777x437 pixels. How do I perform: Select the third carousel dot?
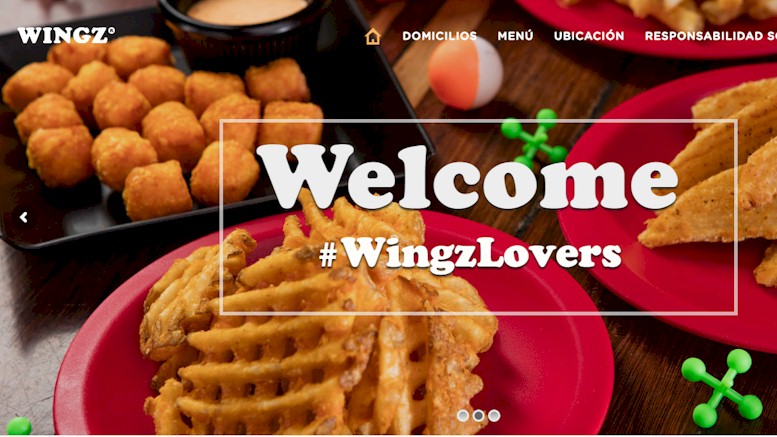pos(494,415)
